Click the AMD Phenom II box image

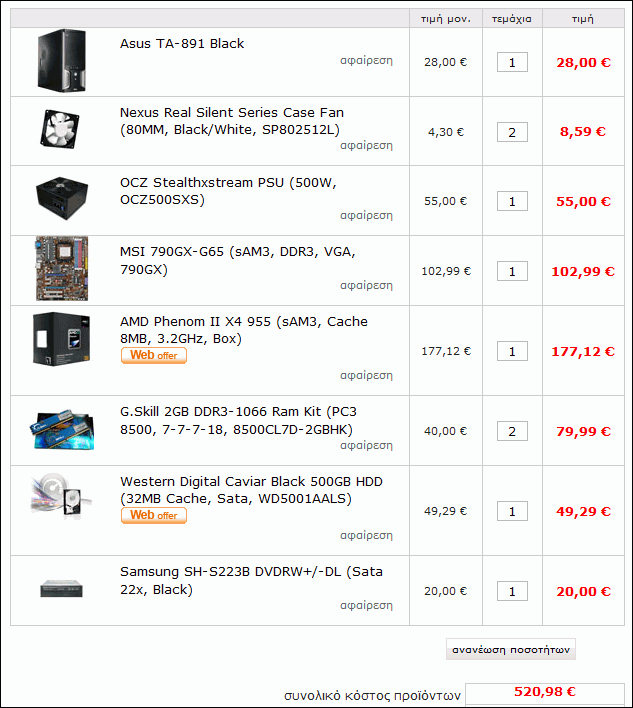(62, 339)
